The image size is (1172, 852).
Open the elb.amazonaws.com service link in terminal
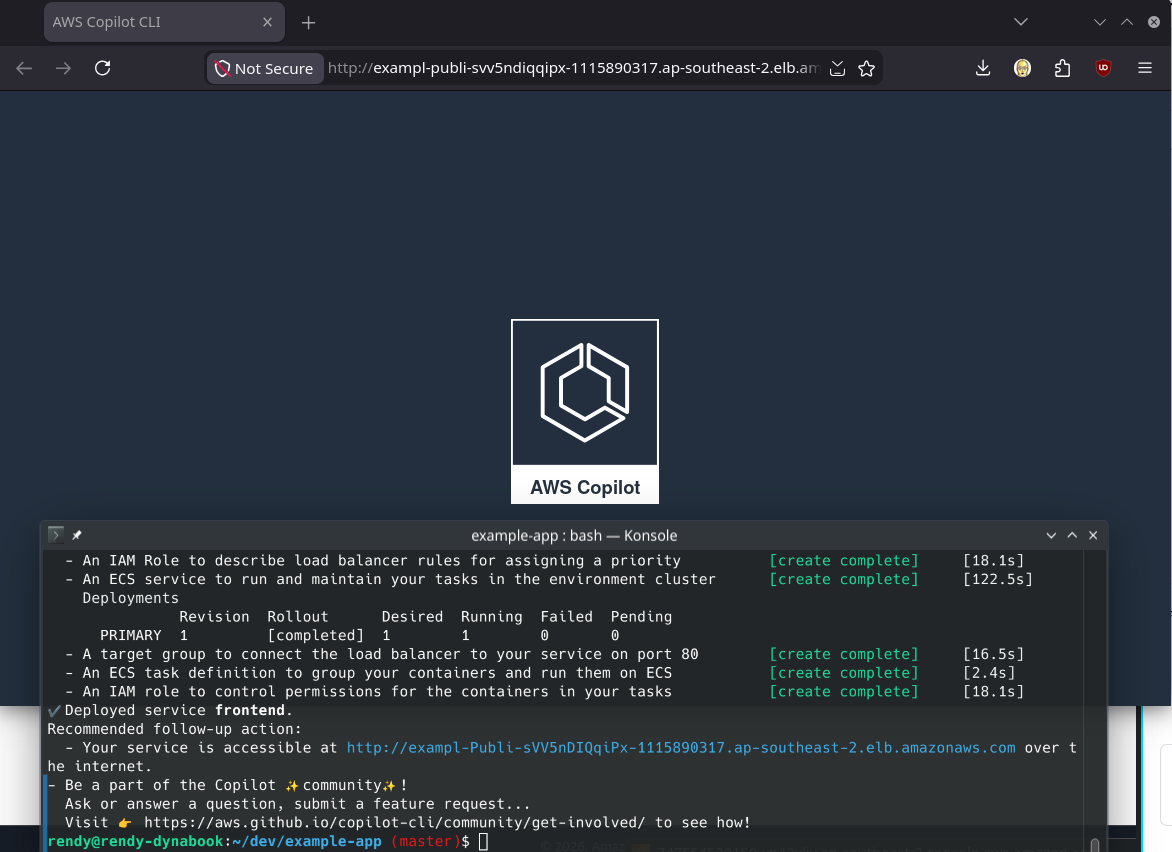click(x=681, y=747)
